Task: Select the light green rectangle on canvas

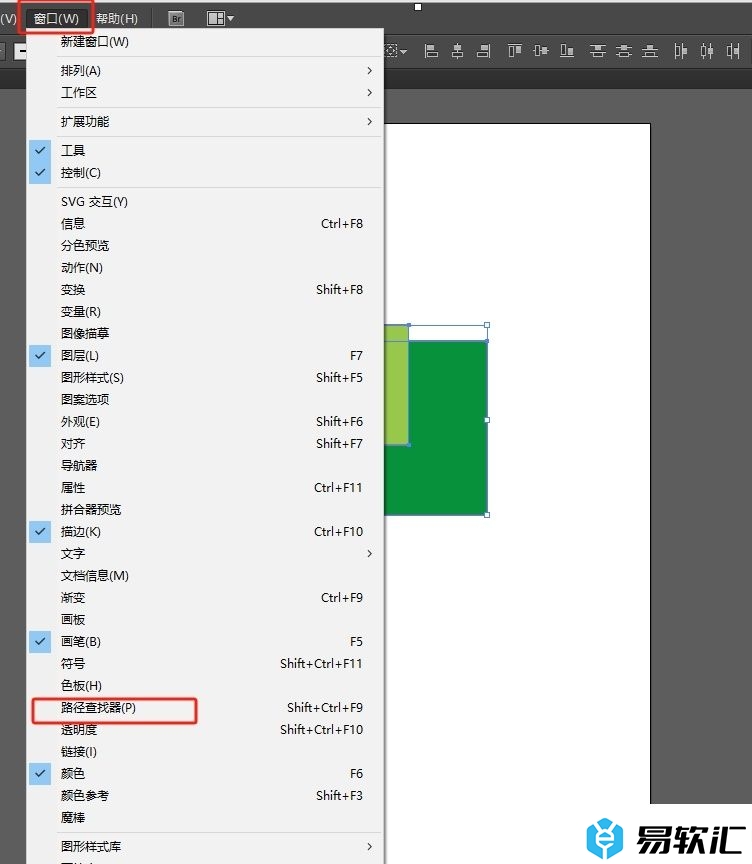Action: pos(396,386)
